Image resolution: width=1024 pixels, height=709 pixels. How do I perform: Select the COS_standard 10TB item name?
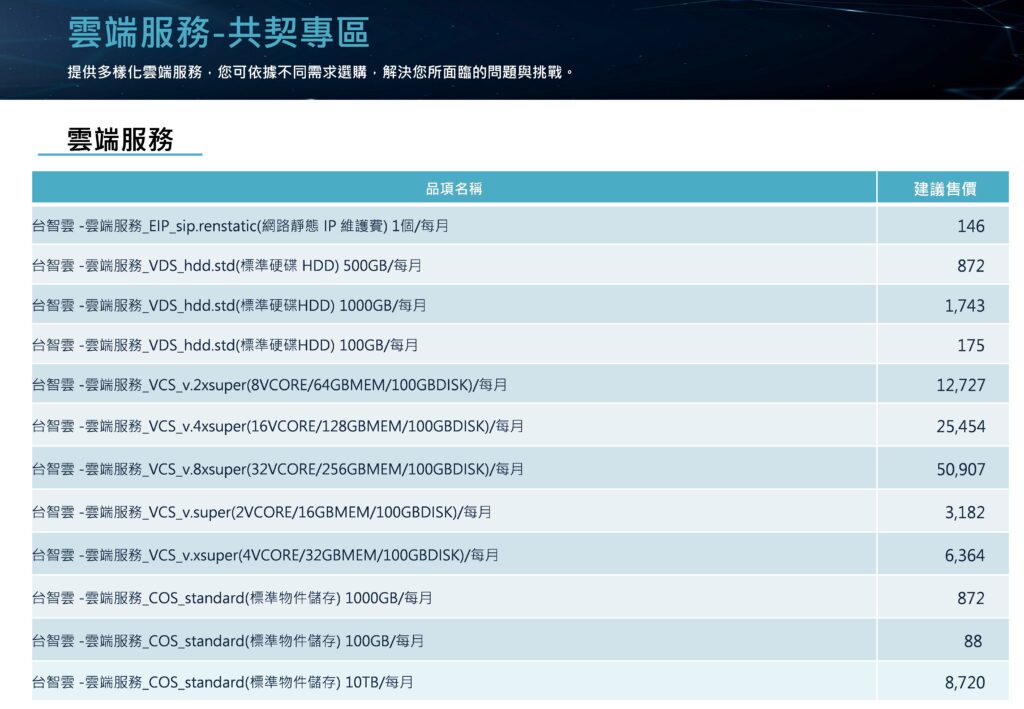click(223, 682)
